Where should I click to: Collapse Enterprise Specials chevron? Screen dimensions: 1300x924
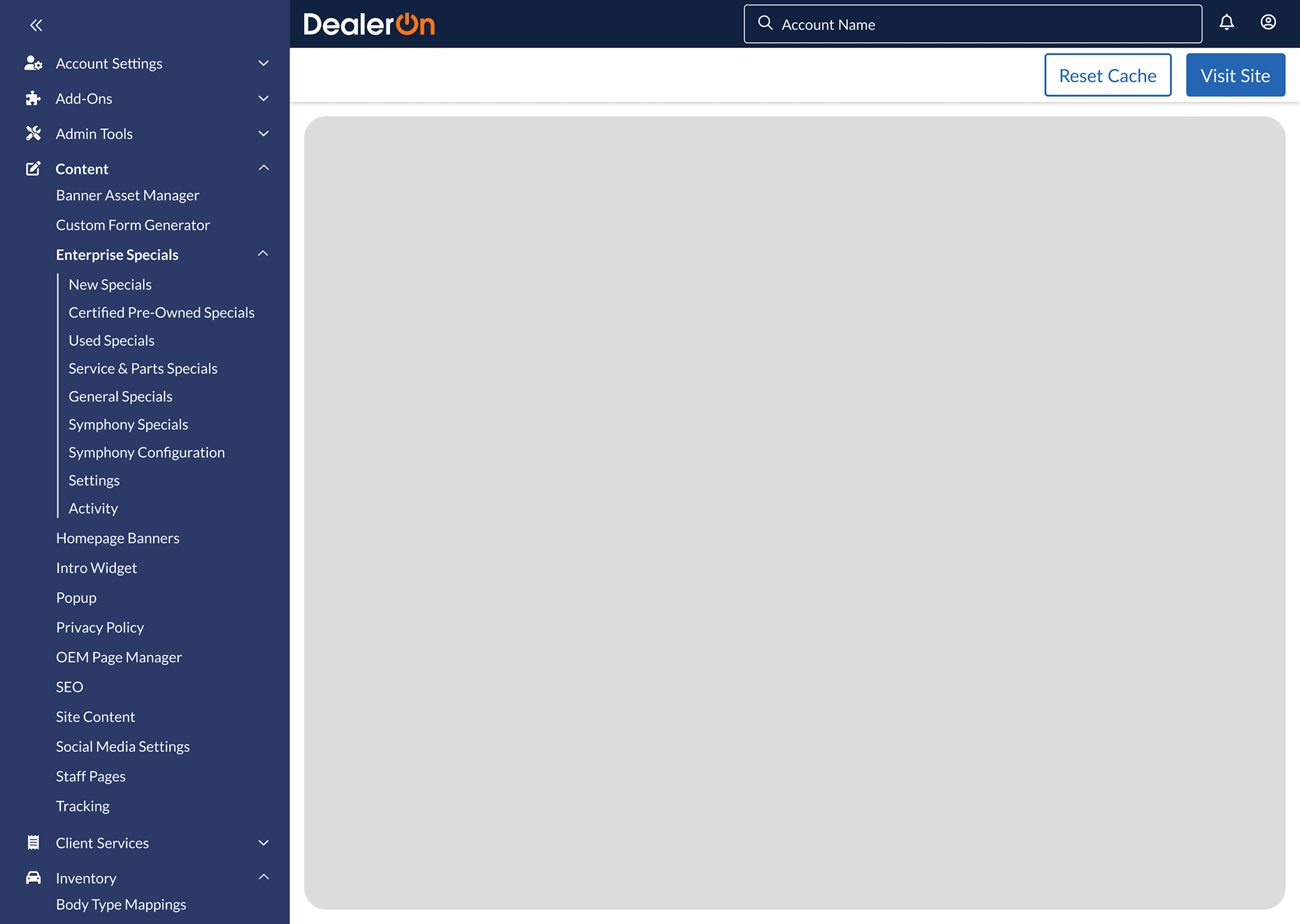263,253
